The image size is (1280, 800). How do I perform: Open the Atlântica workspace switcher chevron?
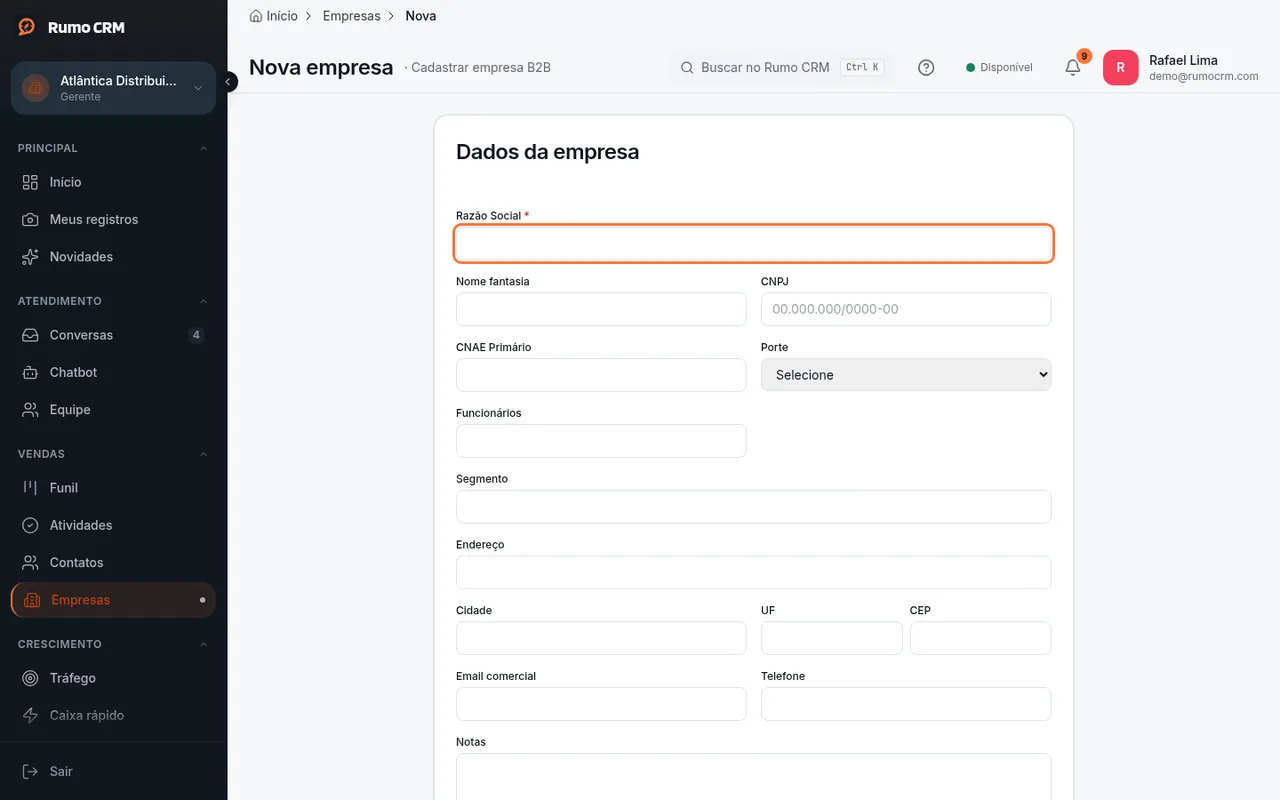pos(198,88)
